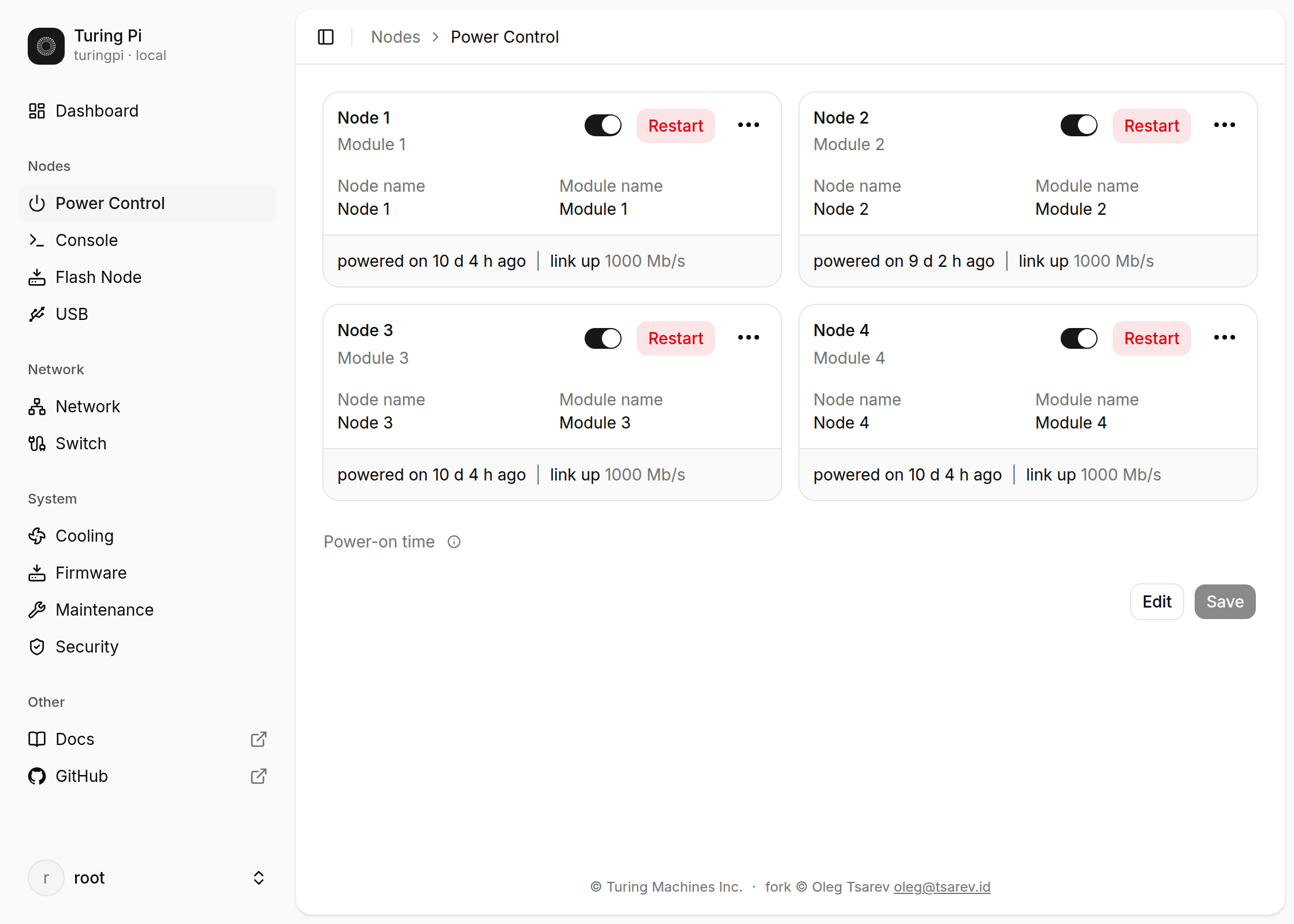Click the Power-on time label
The image size is (1294, 924).
pyautogui.click(x=379, y=542)
